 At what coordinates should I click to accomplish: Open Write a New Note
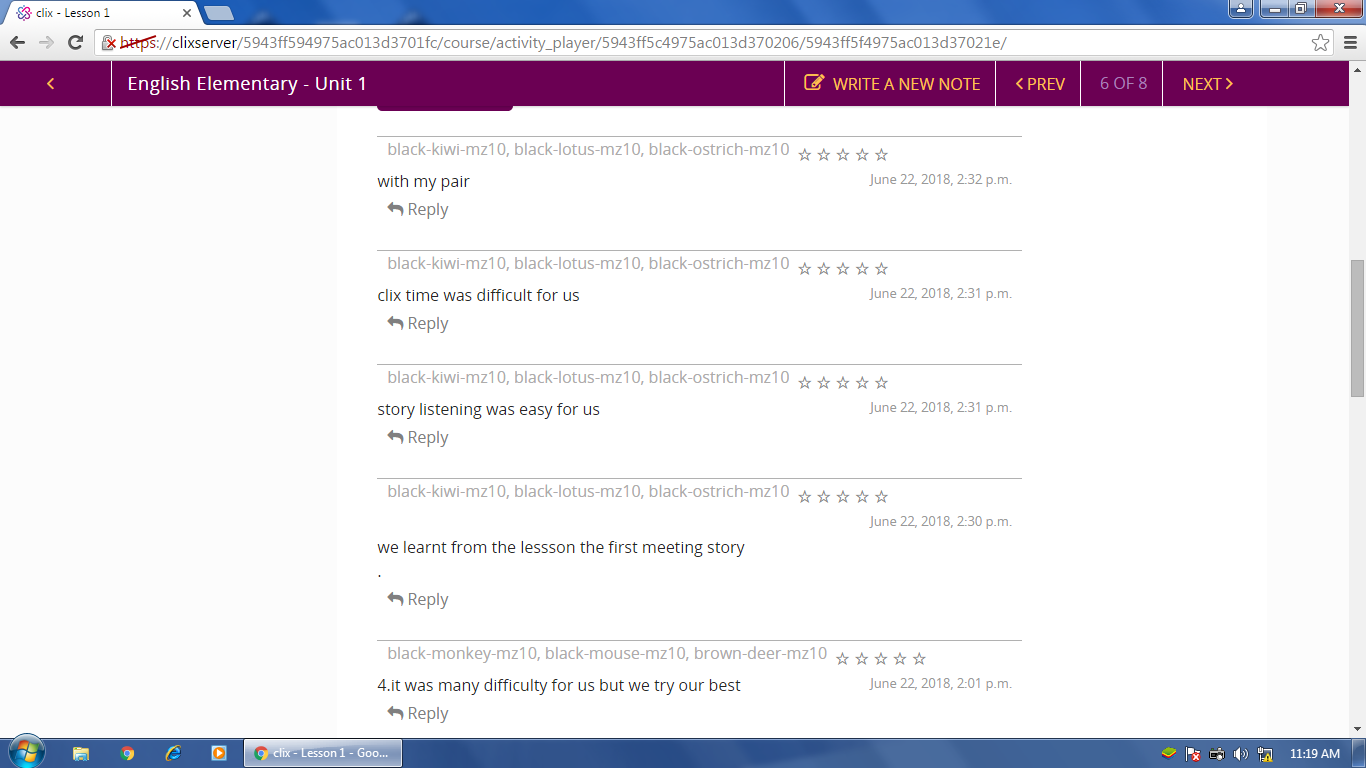[x=892, y=84]
